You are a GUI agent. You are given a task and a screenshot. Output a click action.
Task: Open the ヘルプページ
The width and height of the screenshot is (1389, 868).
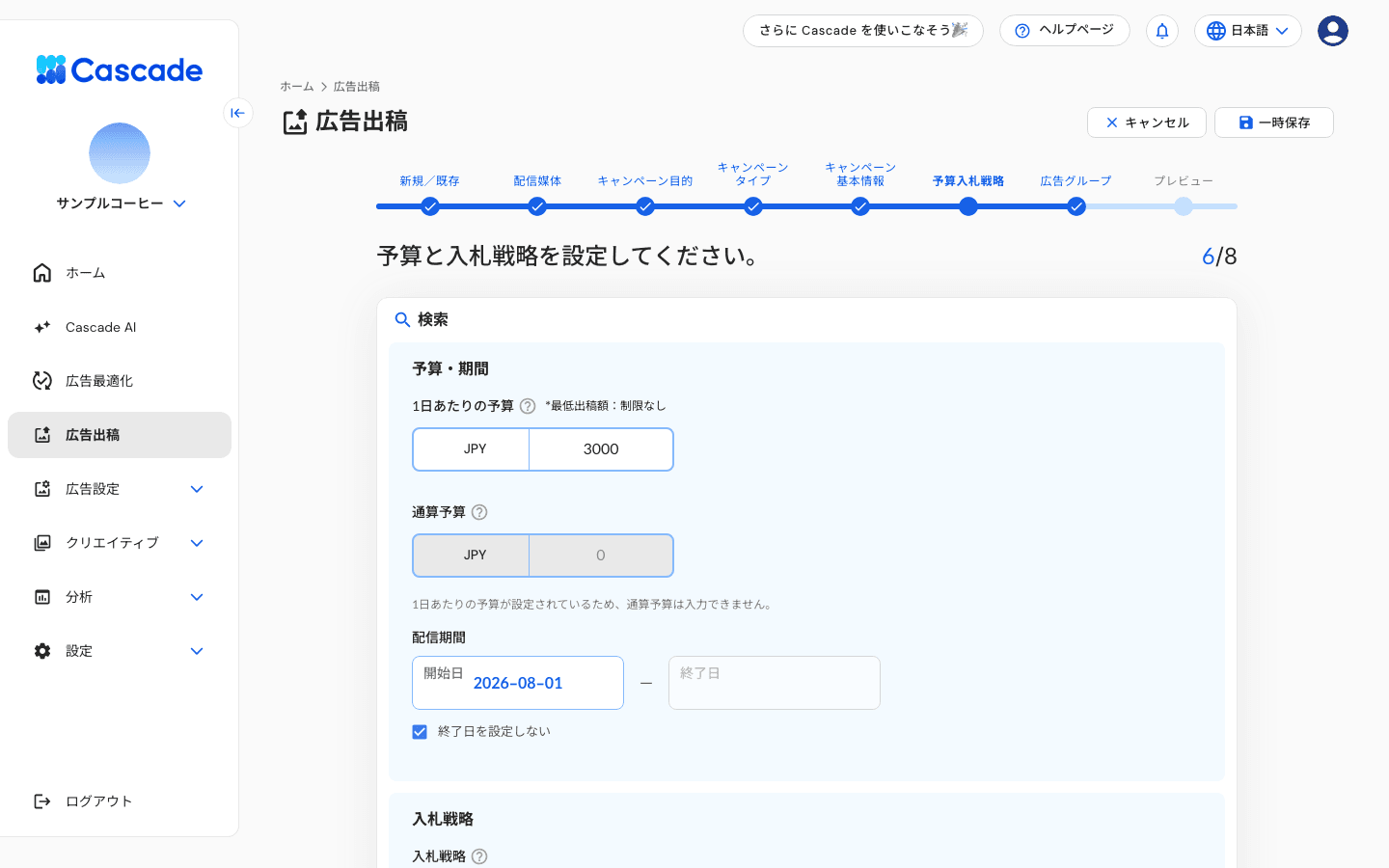pos(1065,31)
